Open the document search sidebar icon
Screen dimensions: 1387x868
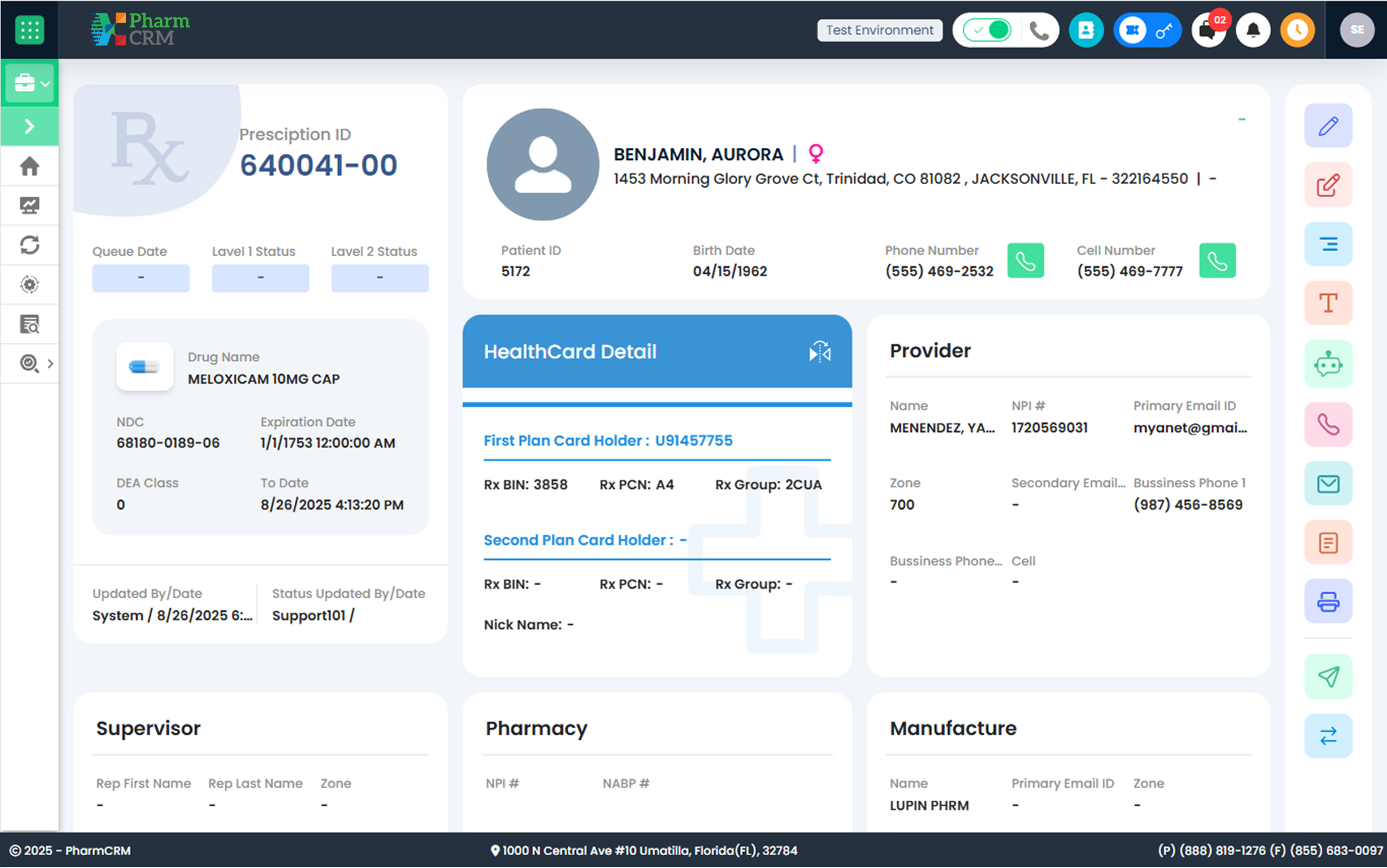(29, 325)
